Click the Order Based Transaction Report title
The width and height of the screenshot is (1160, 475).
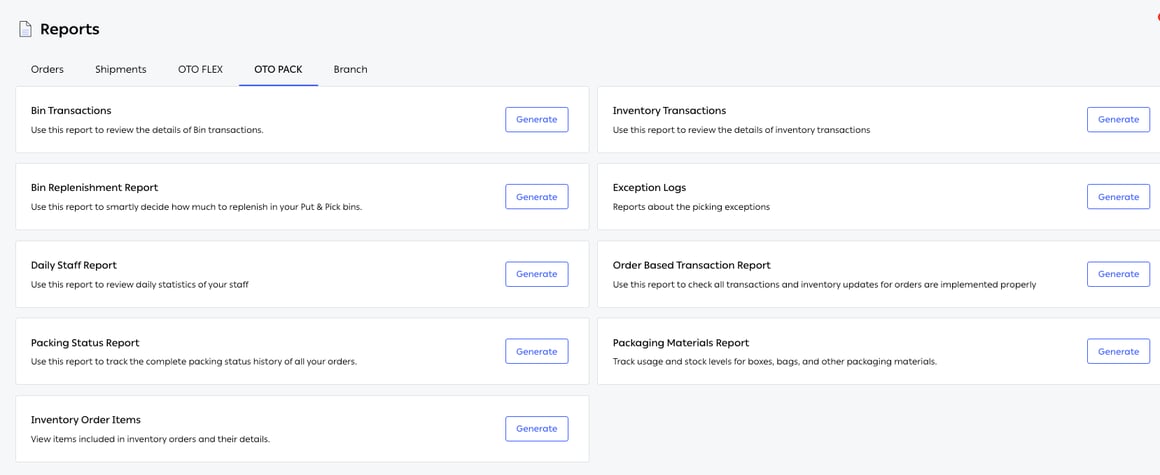point(692,265)
